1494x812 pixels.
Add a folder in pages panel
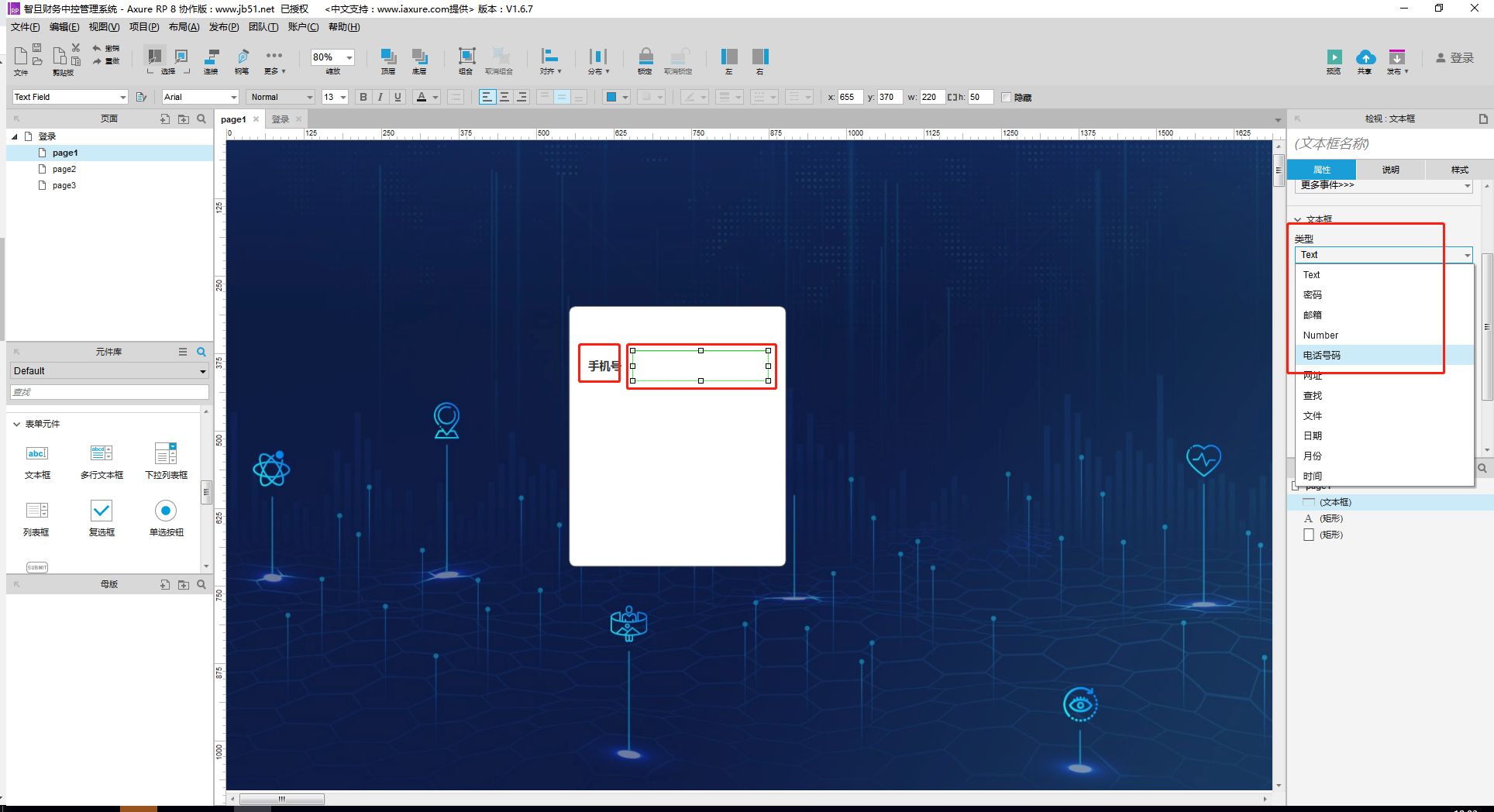point(183,119)
